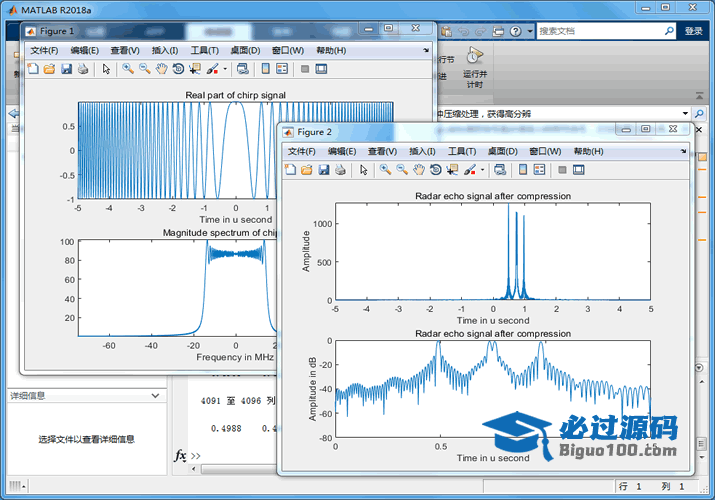Open 帮助(H) menu in Figure 2
715x500 pixels.
pyautogui.click(x=588, y=151)
